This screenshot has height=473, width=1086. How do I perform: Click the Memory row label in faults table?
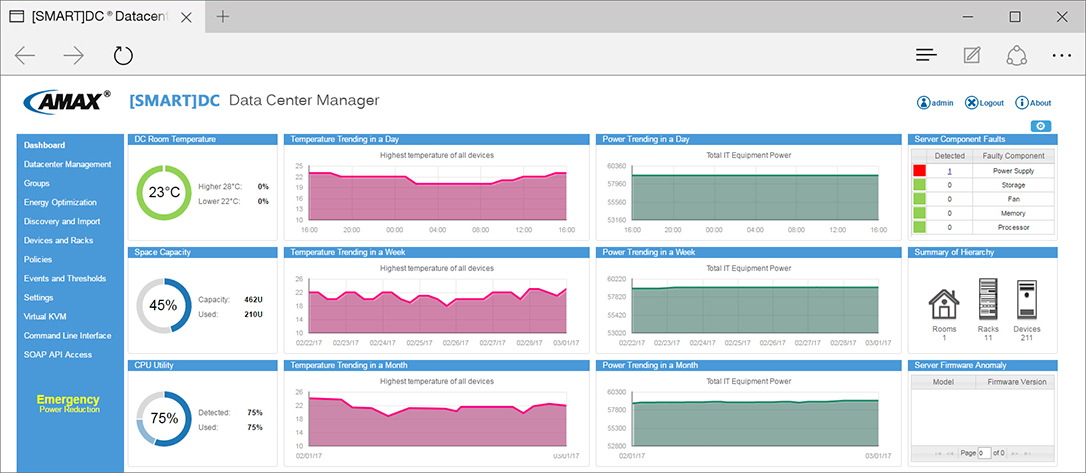point(1013,213)
